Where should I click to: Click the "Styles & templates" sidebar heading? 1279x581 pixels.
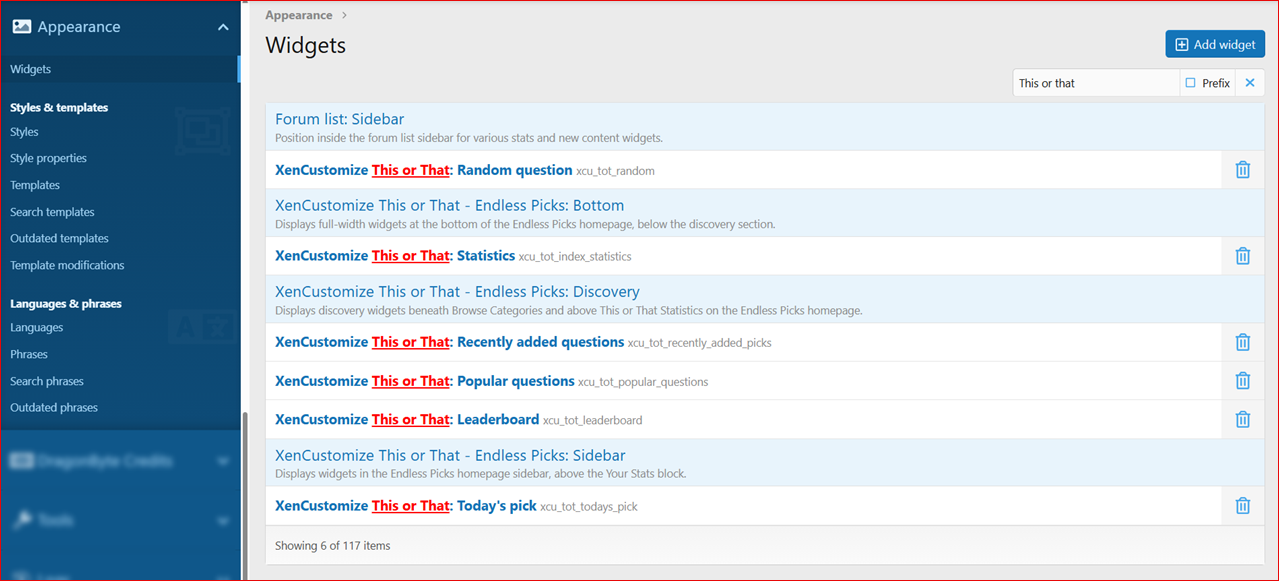[x=59, y=107]
